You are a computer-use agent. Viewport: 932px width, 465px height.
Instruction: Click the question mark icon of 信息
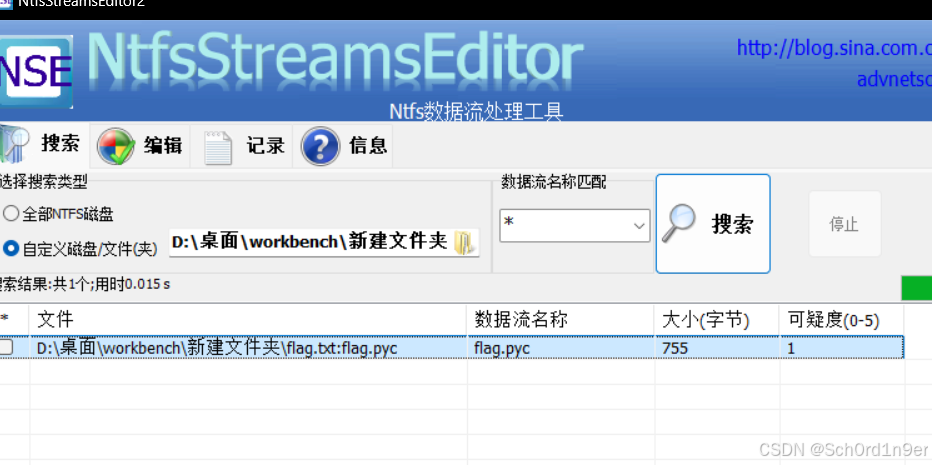pos(320,146)
